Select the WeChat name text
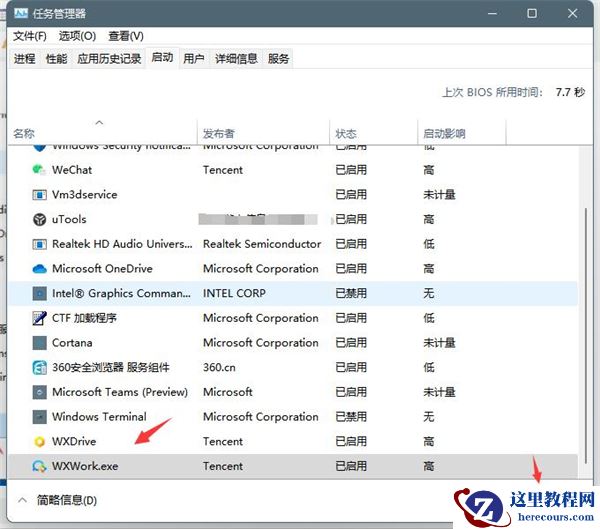 point(72,170)
